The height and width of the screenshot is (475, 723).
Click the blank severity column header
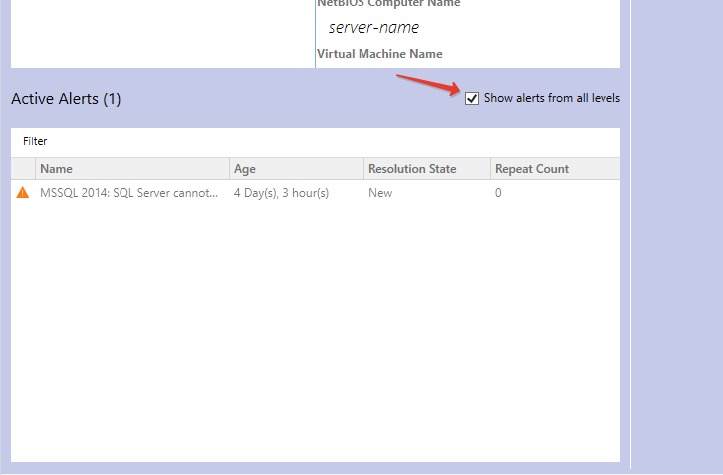point(23,169)
